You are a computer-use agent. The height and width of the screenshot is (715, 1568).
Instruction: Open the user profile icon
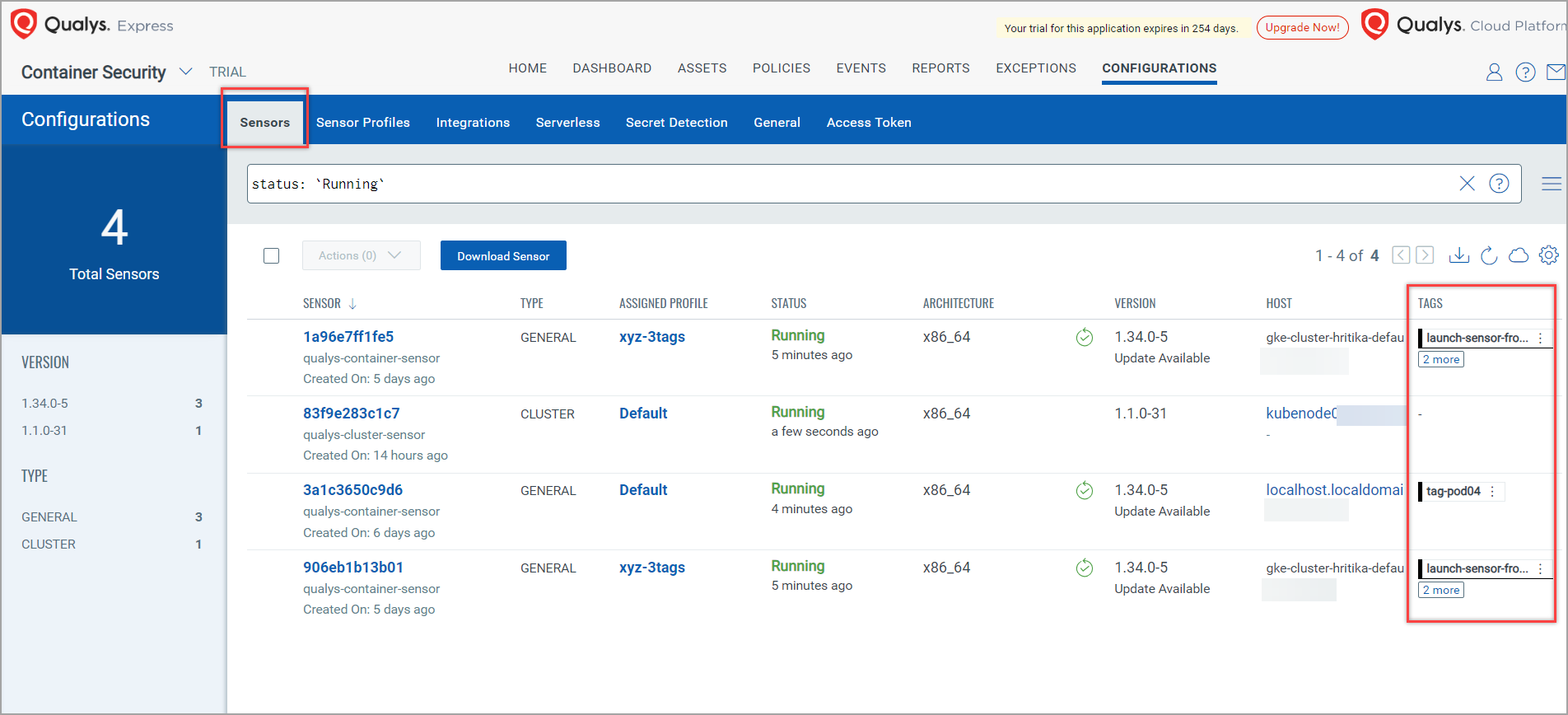(x=1494, y=72)
